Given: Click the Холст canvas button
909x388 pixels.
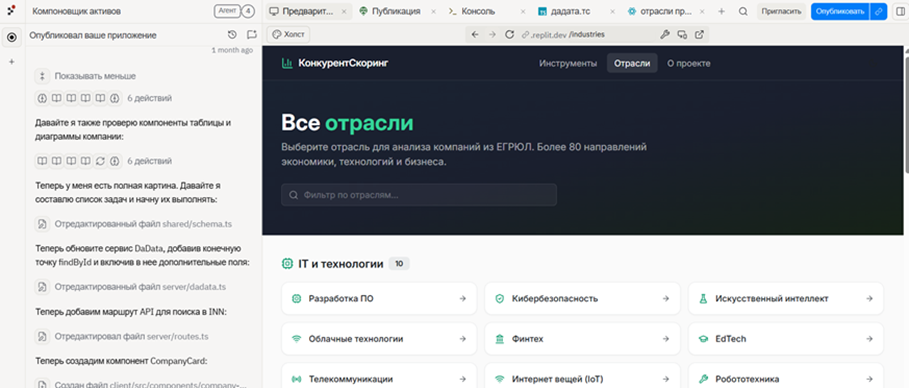Looking at the screenshot, I should pyautogui.click(x=288, y=34).
